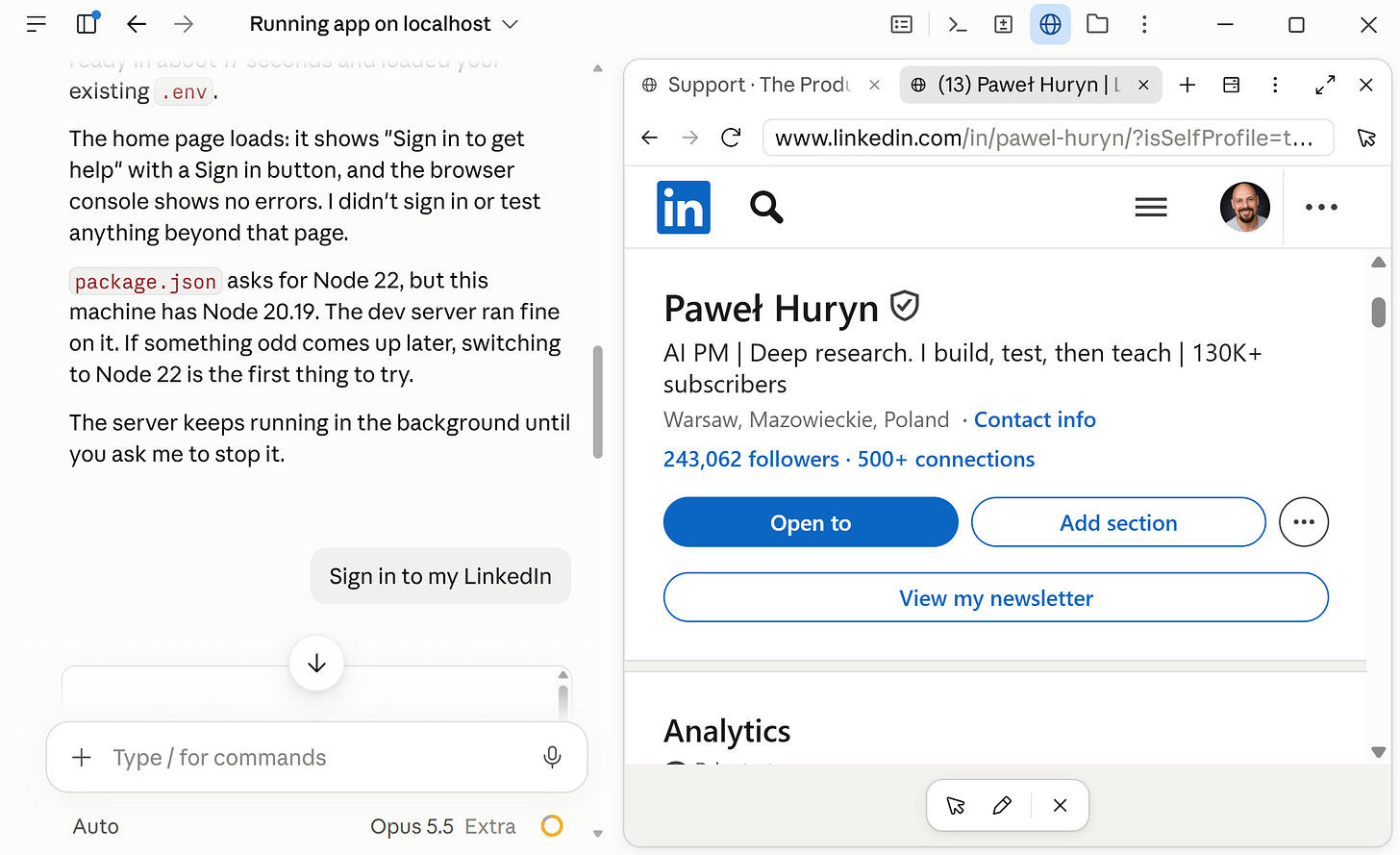Screen dimensions: 1400x855
Task: Open the LinkedIn header three-dot menu
Action: coord(1321,207)
